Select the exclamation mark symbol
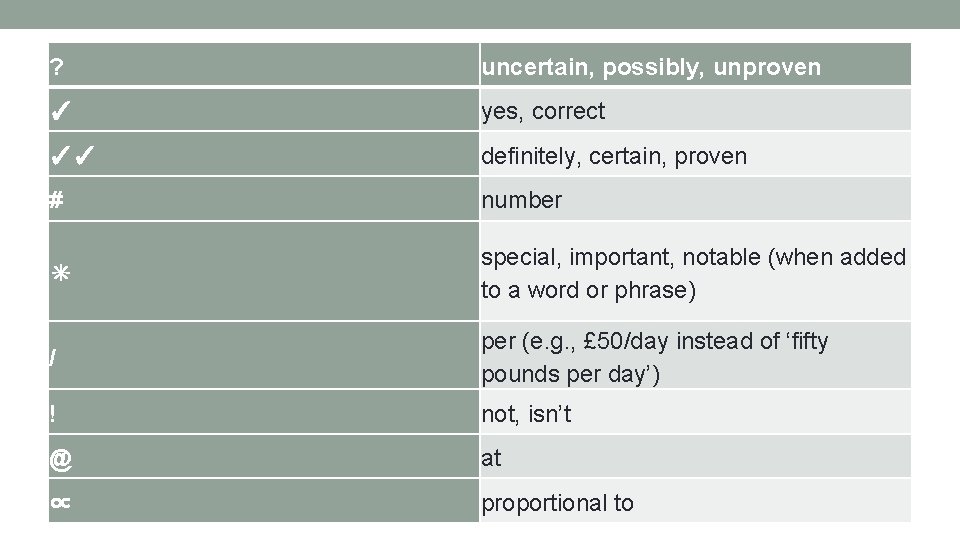 54,414
